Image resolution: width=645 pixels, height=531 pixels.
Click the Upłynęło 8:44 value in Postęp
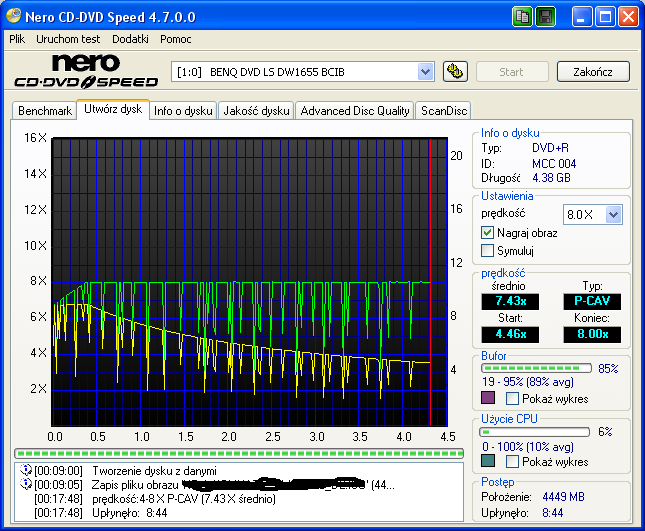pos(552,512)
